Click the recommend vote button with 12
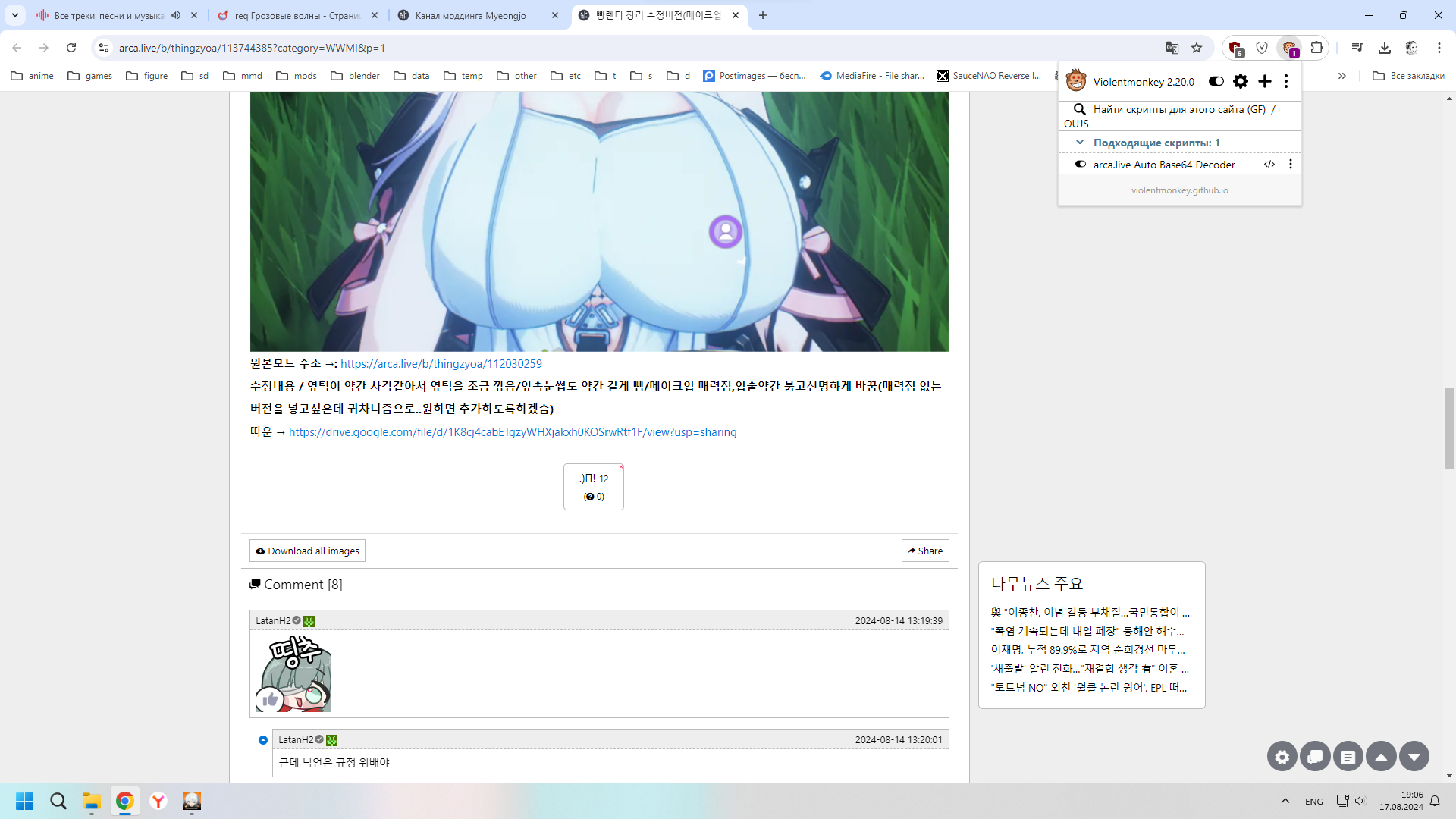This screenshot has width=1456, height=819. tap(594, 487)
